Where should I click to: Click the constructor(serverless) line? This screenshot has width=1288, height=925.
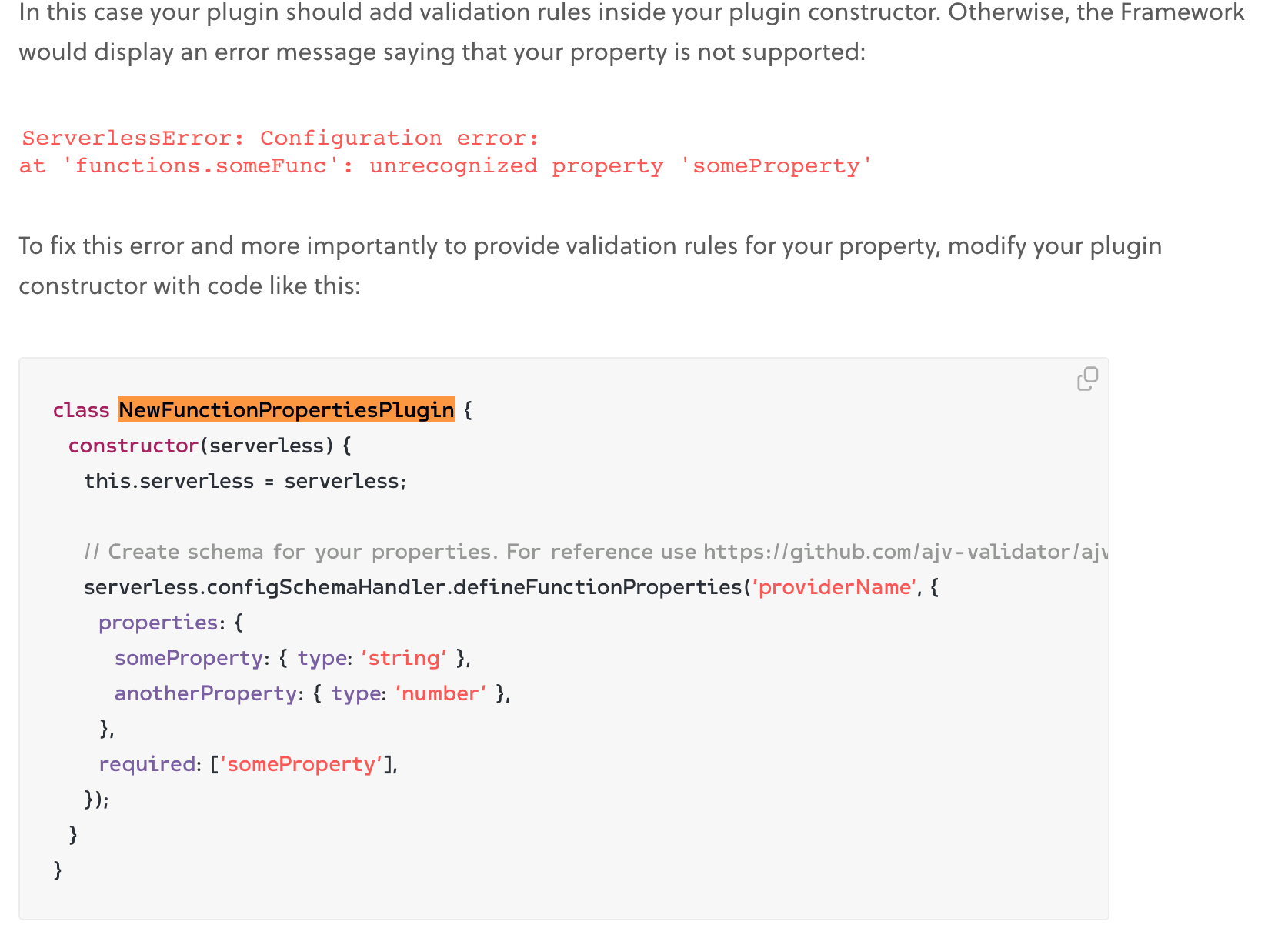(x=210, y=445)
